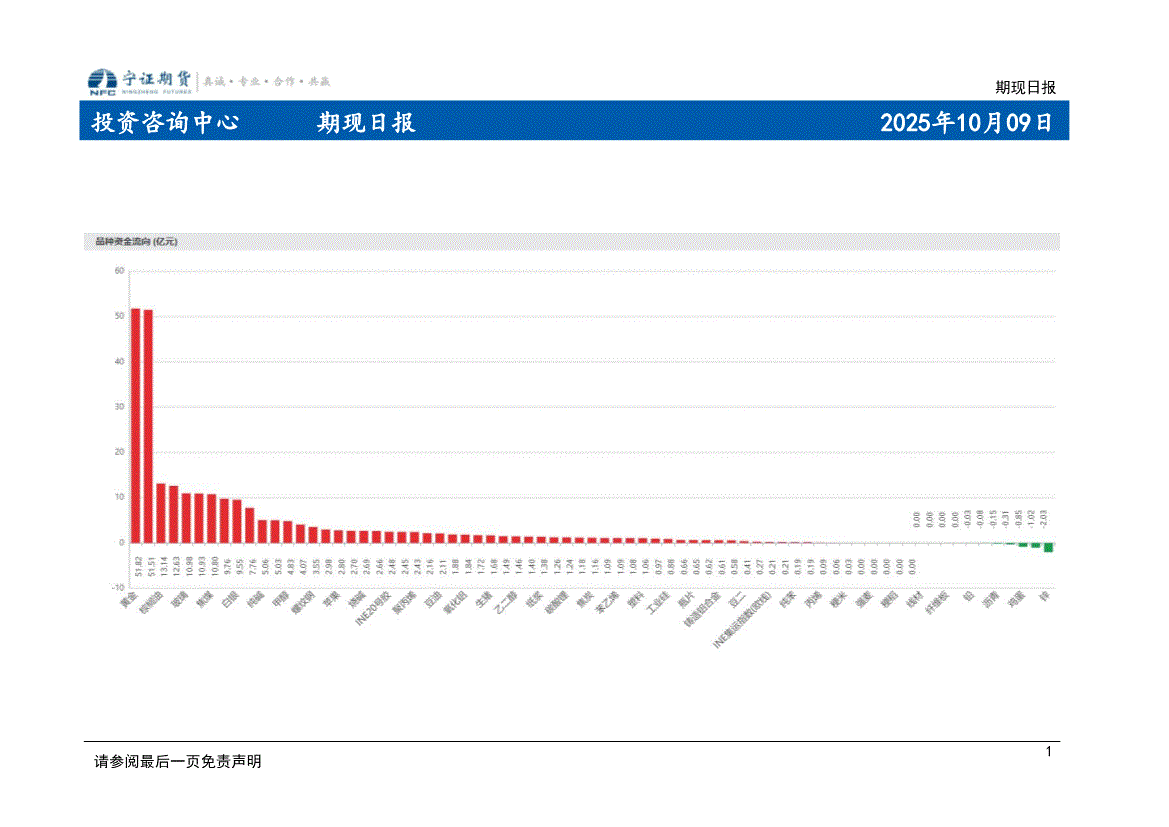Image resolution: width=1169 pixels, height=827 pixels.
Task: Click the tallest red bar for 黄金
Action: 136,425
